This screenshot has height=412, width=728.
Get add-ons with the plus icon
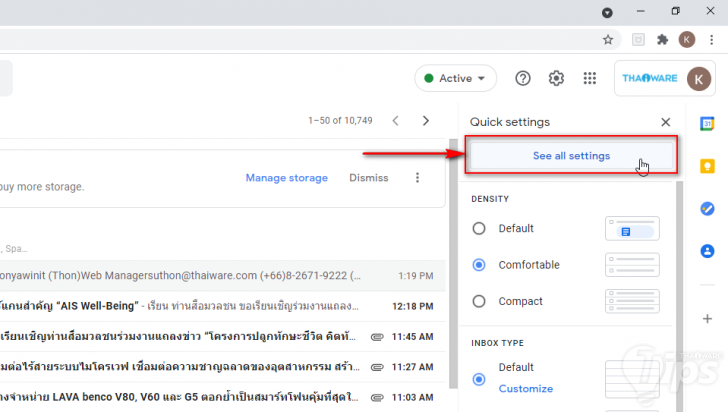pyautogui.click(x=707, y=319)
